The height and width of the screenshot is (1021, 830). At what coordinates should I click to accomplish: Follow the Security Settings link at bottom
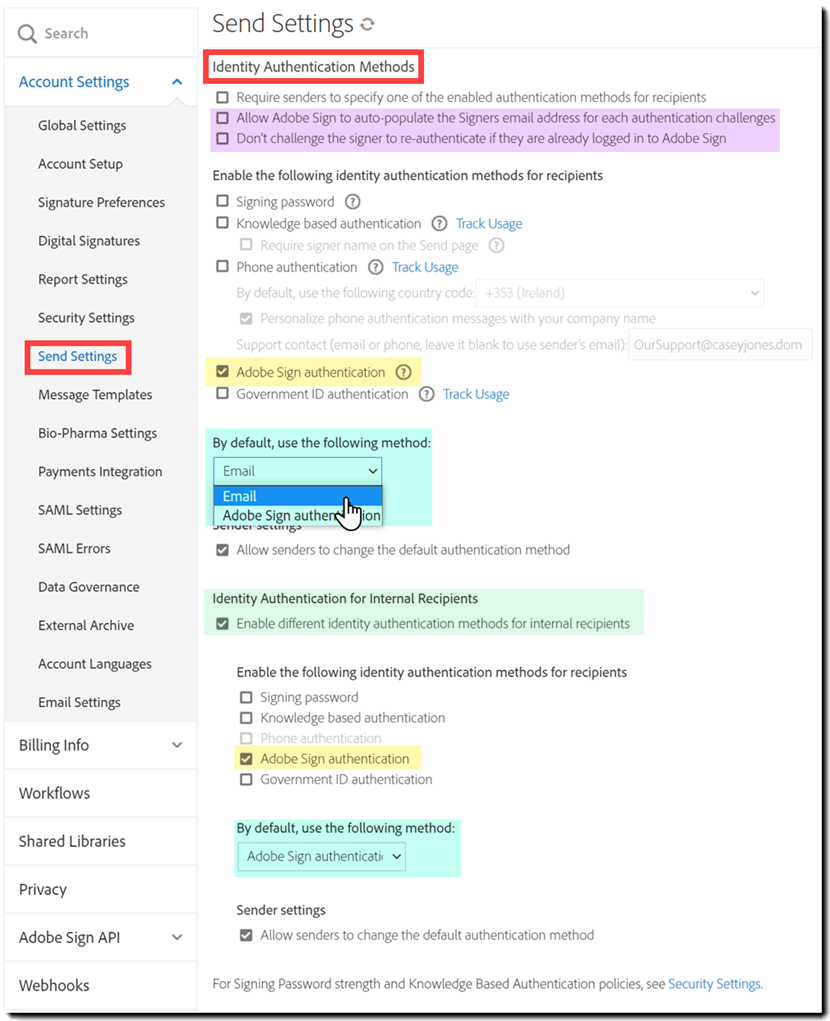(x=714, y=984)
